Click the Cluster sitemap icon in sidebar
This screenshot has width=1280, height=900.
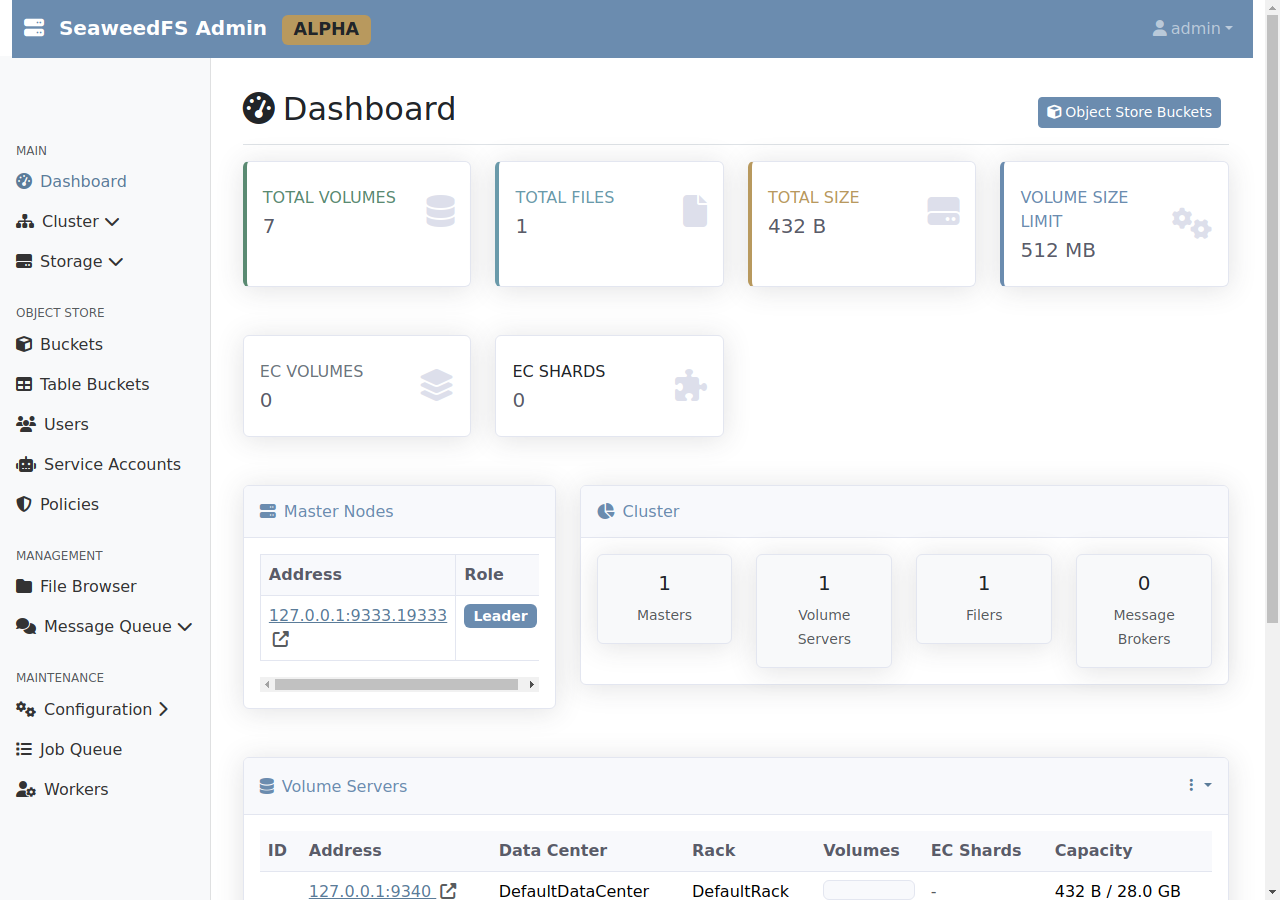(25, 221)
